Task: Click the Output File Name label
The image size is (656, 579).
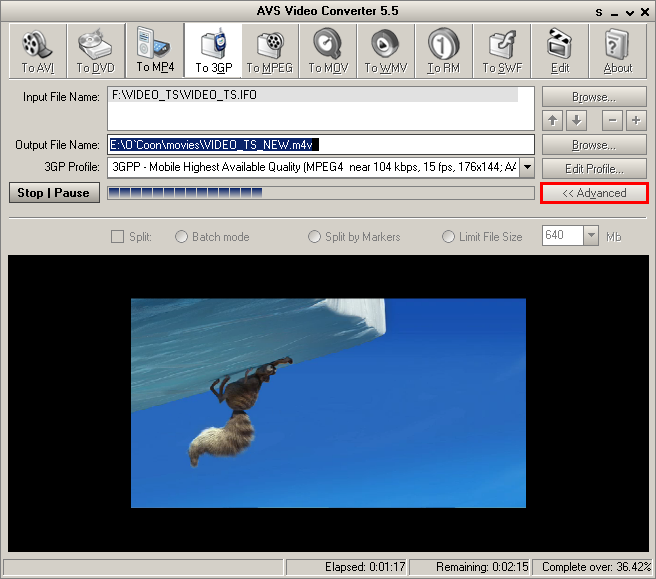Action: (57, 145)
